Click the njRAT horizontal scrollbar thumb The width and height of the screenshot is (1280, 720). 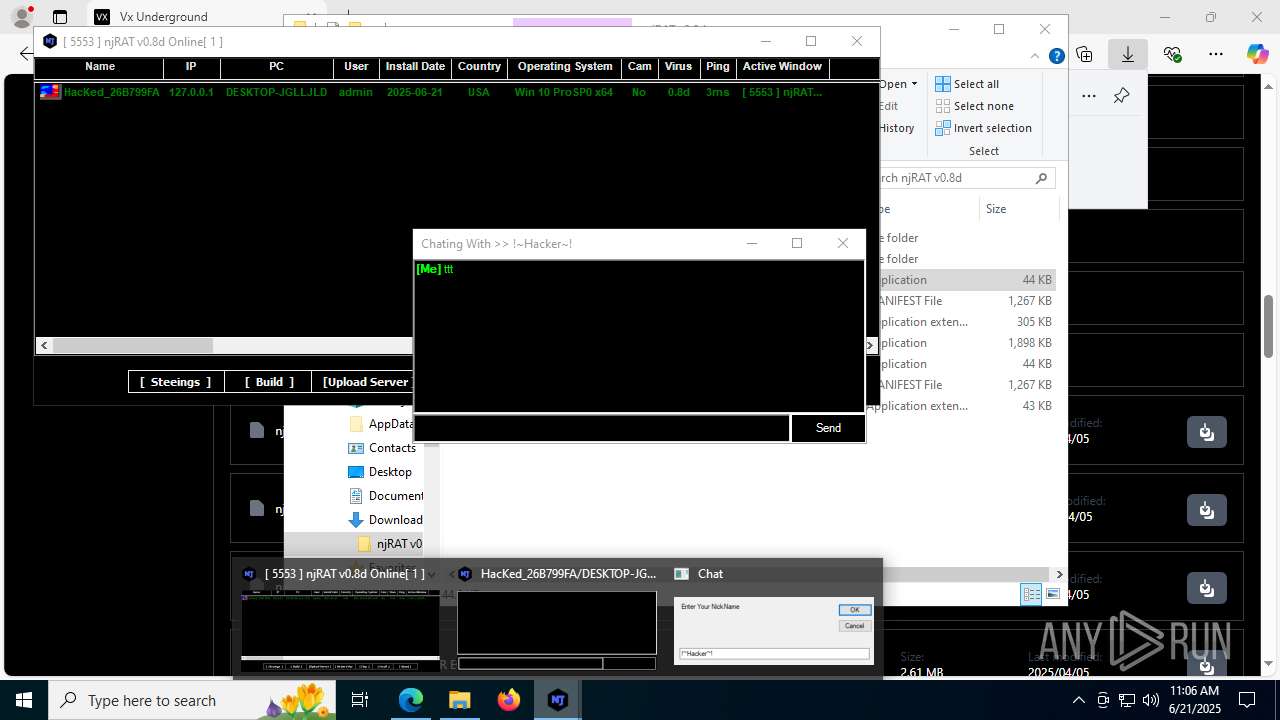133,345
